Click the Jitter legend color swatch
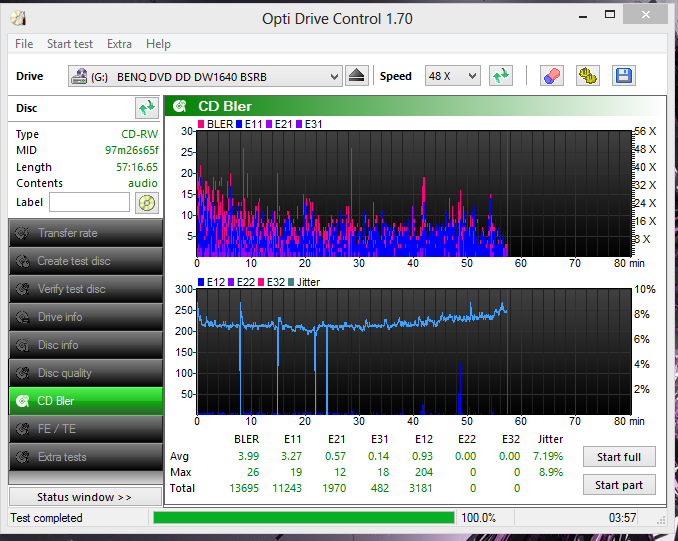The height and width of the screenshot is (541, 678). pos(291,282)
